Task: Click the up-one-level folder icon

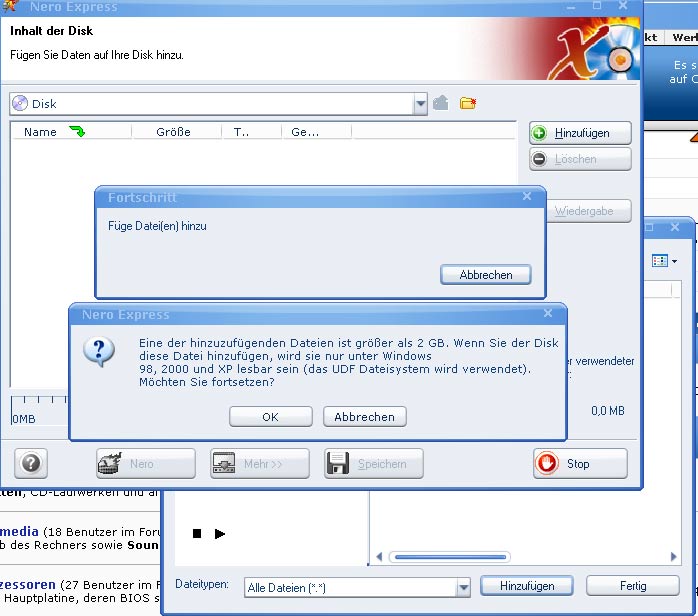Action: click(441, 103)
